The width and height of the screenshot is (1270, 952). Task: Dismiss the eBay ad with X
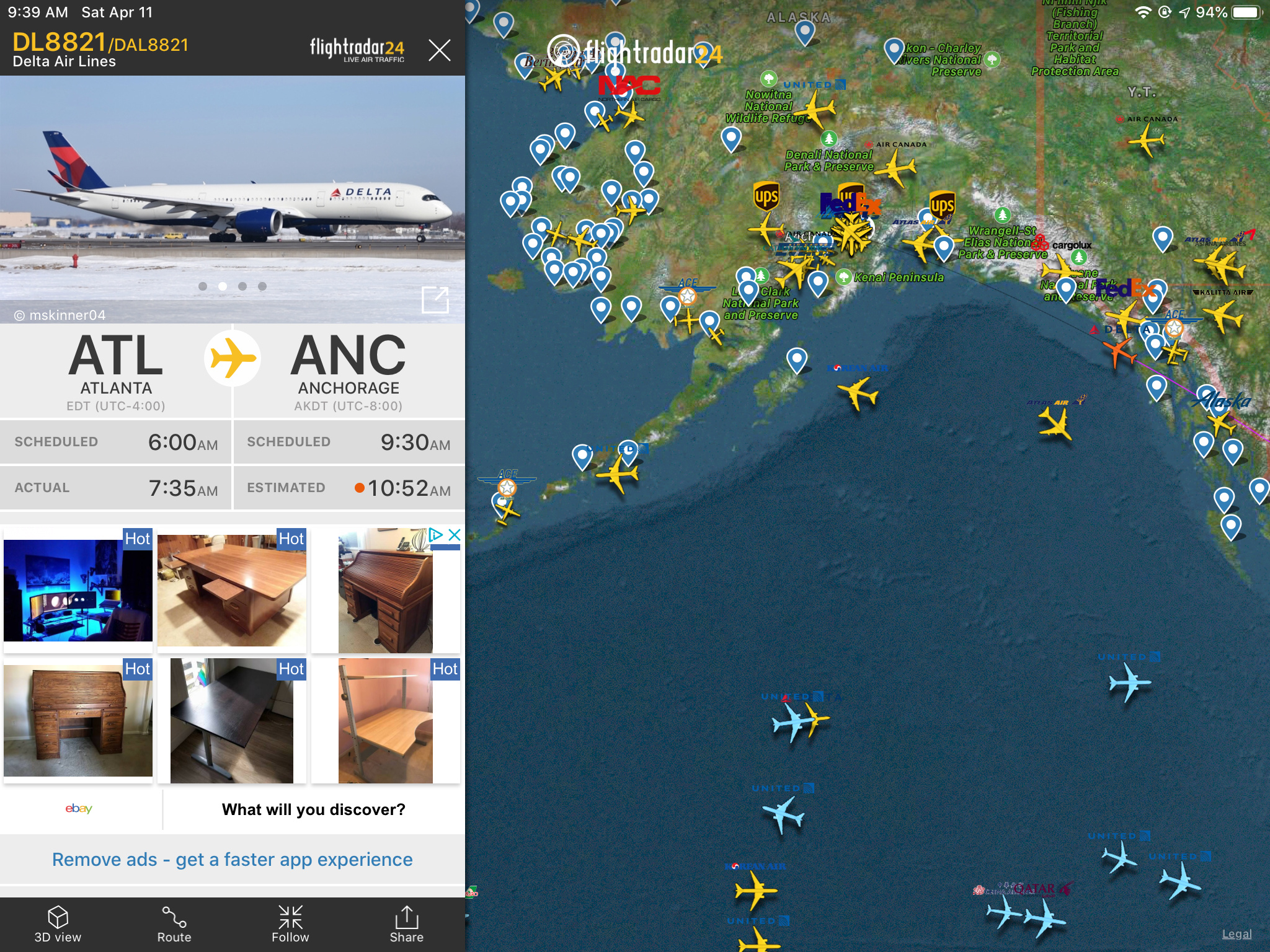click(x=455, y=534)
